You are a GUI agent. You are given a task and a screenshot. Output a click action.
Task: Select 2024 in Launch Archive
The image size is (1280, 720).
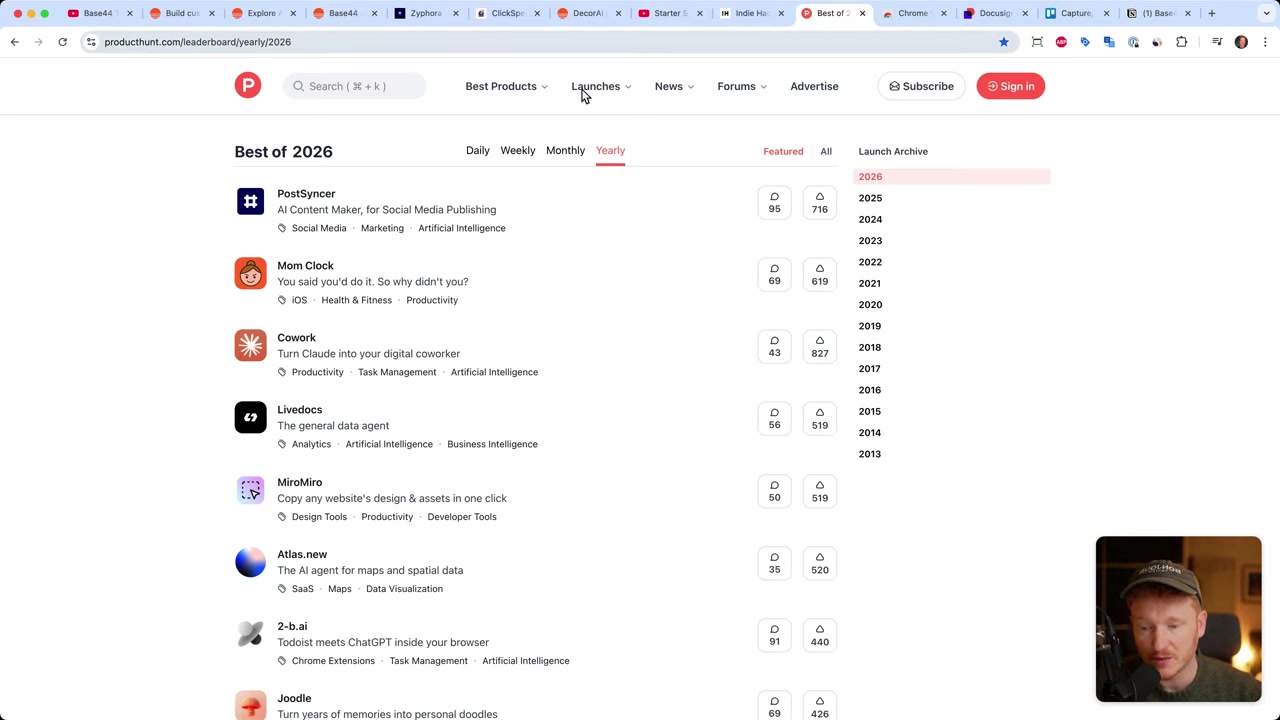[x=870, y=219]
